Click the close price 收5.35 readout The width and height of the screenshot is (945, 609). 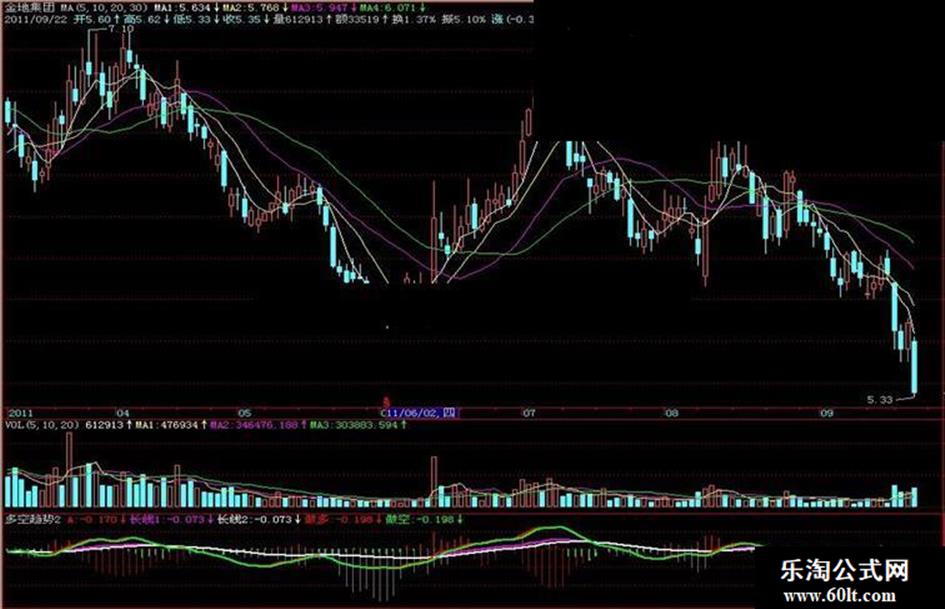243,19
